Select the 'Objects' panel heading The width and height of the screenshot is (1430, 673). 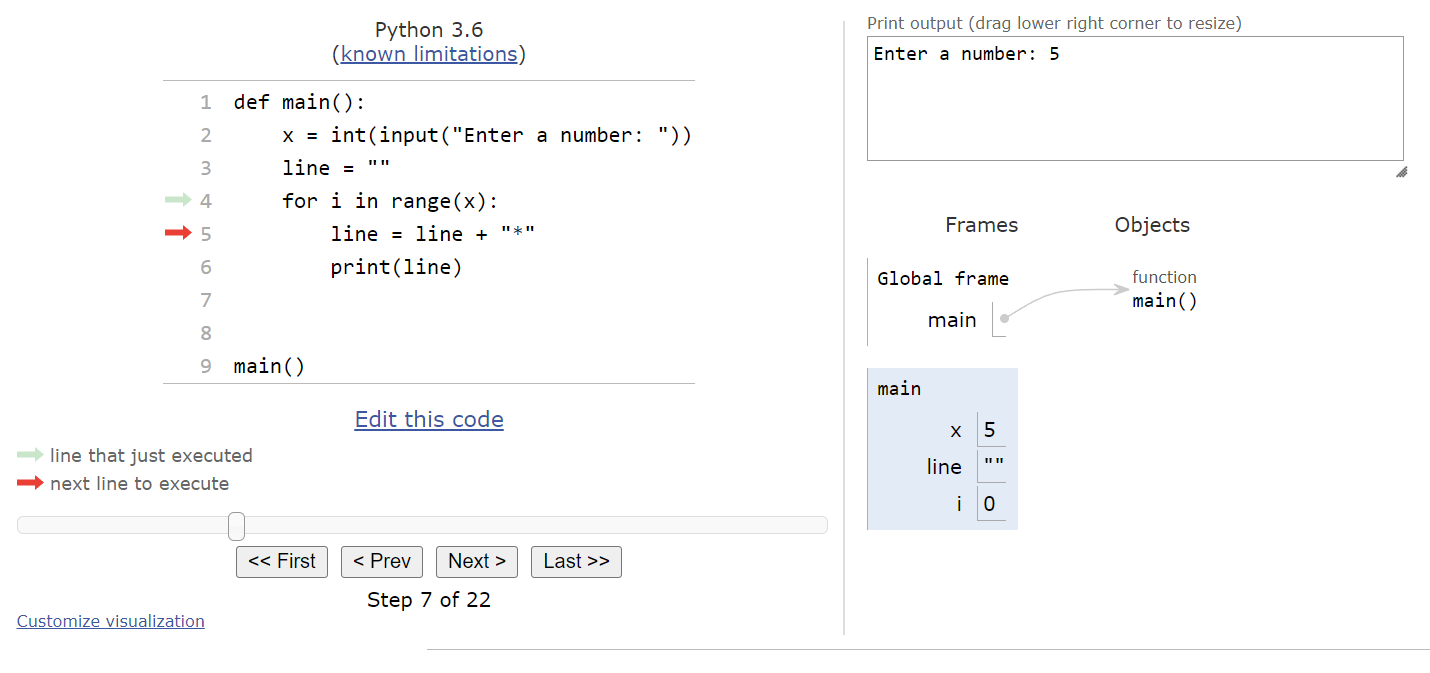click(1151, 225)
